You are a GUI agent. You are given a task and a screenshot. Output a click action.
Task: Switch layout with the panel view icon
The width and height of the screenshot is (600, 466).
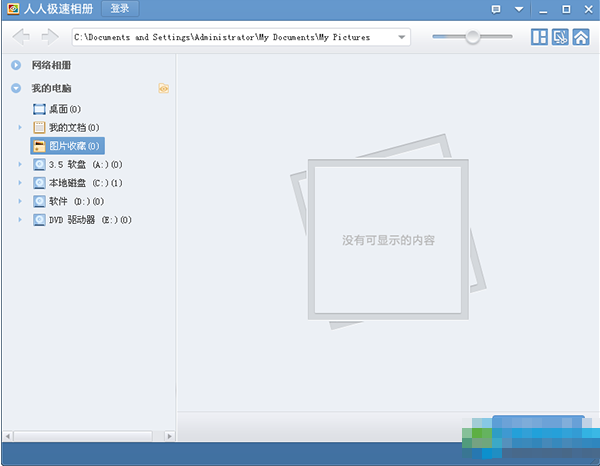point(539,37)
